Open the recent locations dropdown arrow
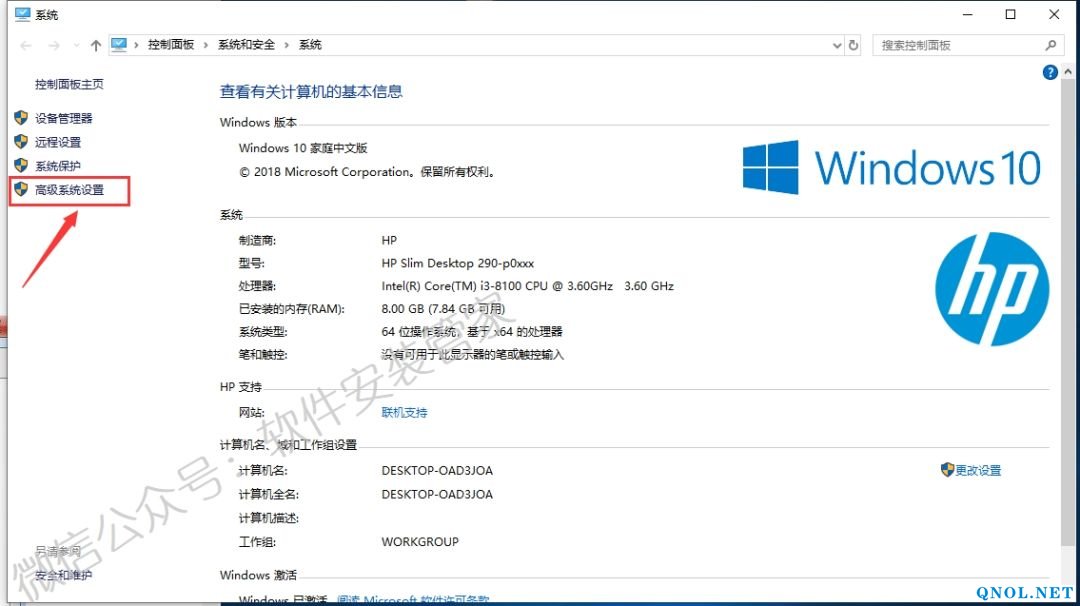Screen dimensions: 1080x606 tap(76, 45)
